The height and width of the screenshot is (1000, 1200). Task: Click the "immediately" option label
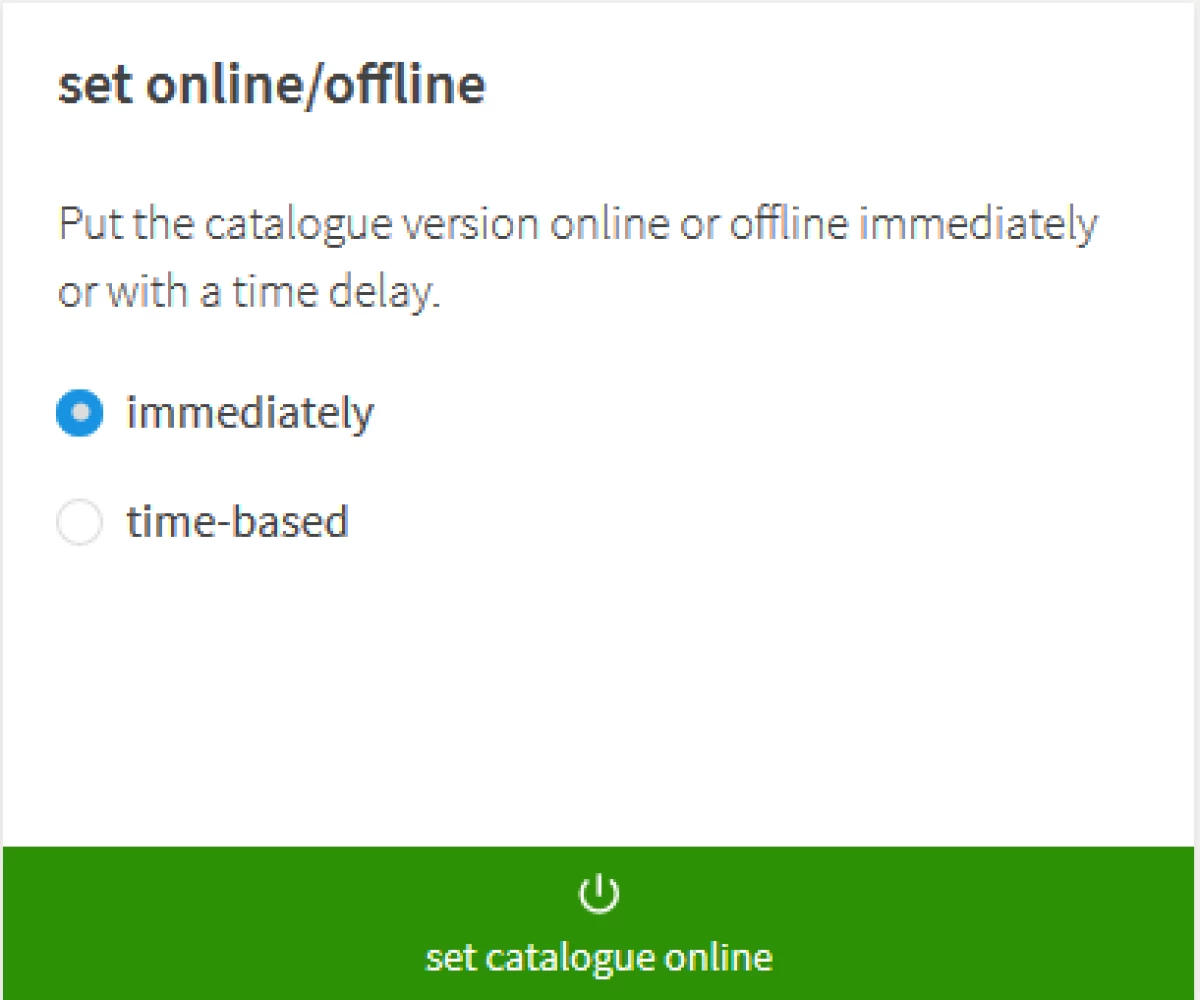click(249, 413)
